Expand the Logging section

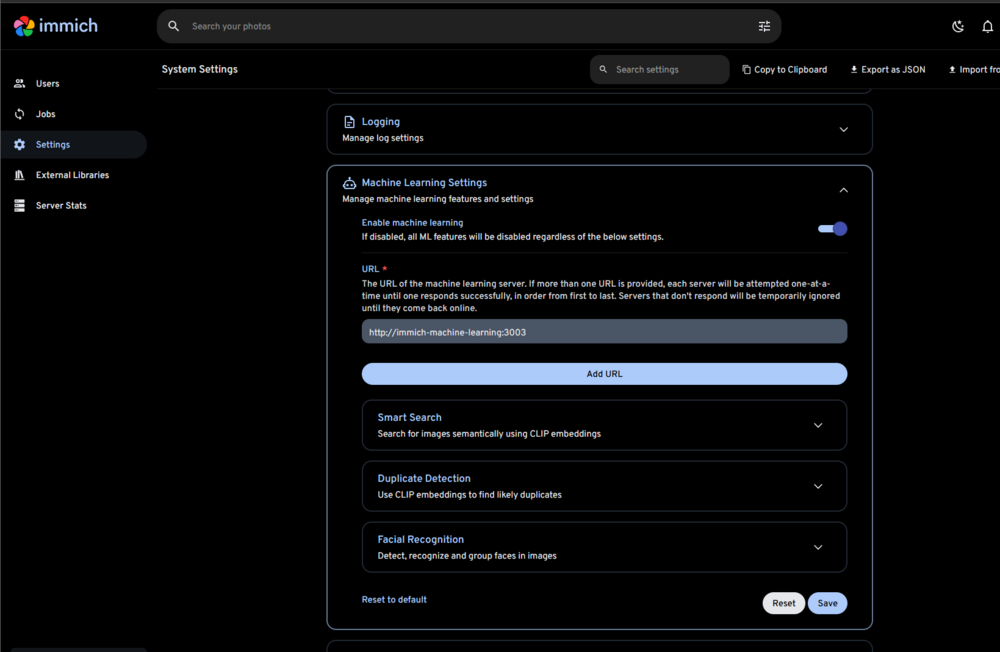843,130
